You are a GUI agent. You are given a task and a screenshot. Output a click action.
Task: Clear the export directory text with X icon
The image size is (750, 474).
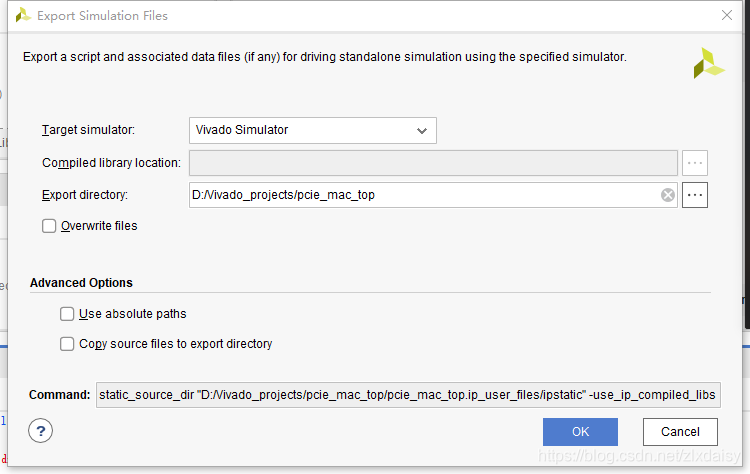(668, 195)
